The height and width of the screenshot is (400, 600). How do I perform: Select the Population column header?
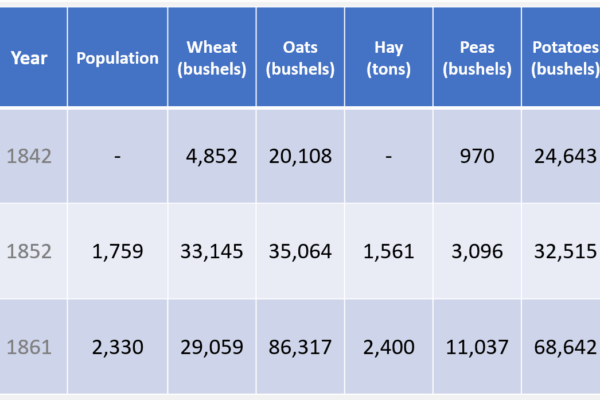pos(117,58)
